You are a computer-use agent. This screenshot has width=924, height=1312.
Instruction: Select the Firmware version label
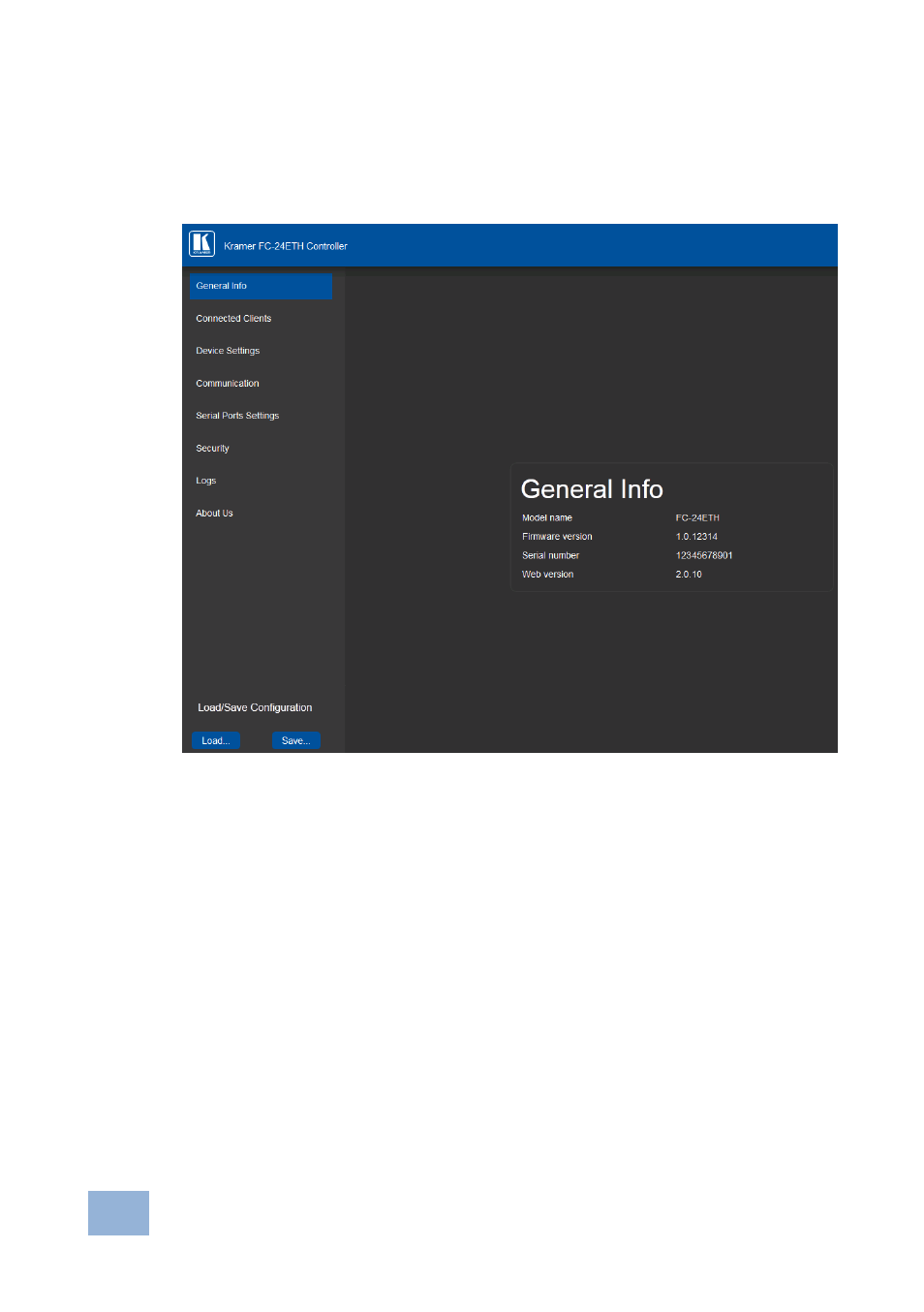pos(557,537)
